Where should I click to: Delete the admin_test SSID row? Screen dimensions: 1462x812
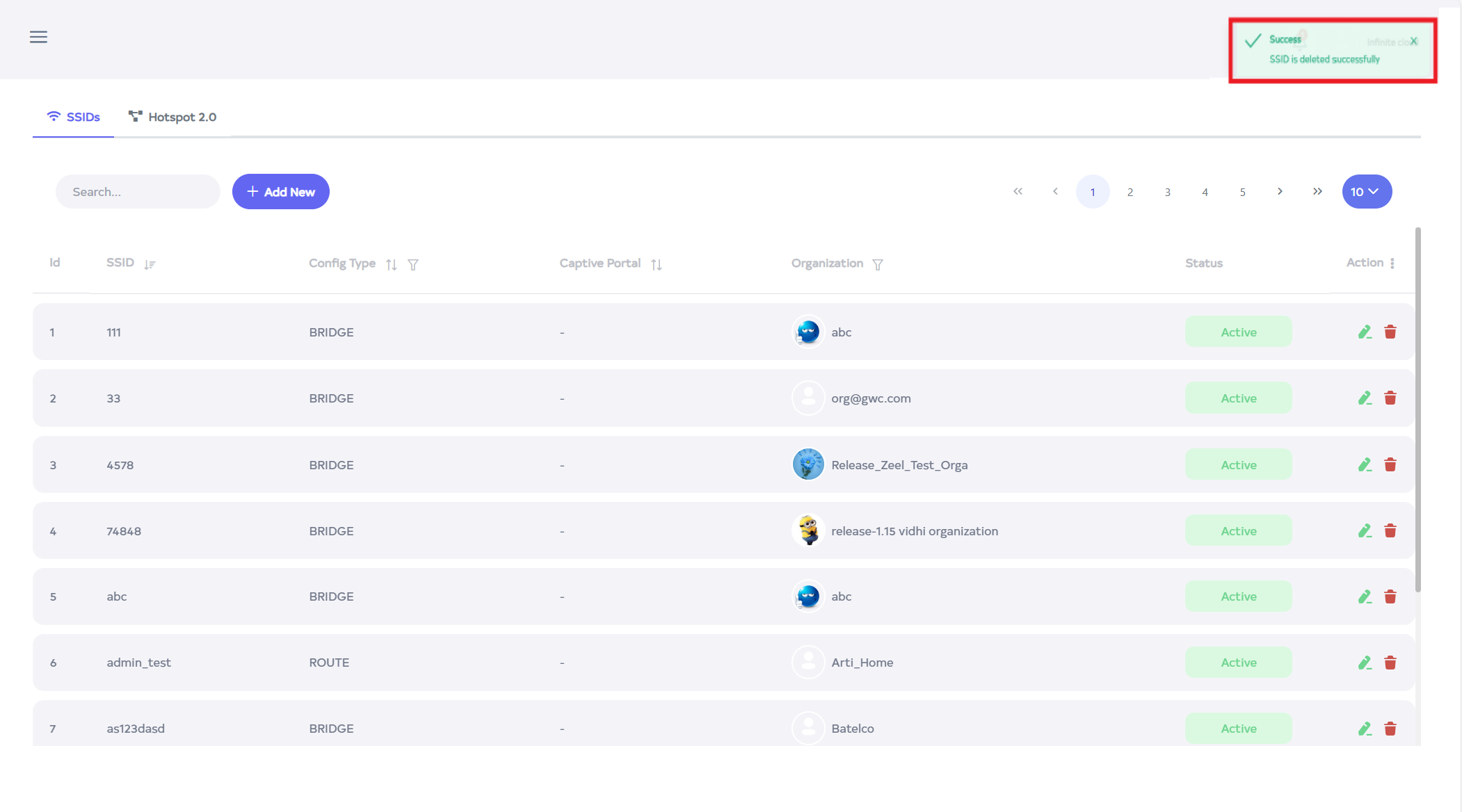click(1390, 663)
